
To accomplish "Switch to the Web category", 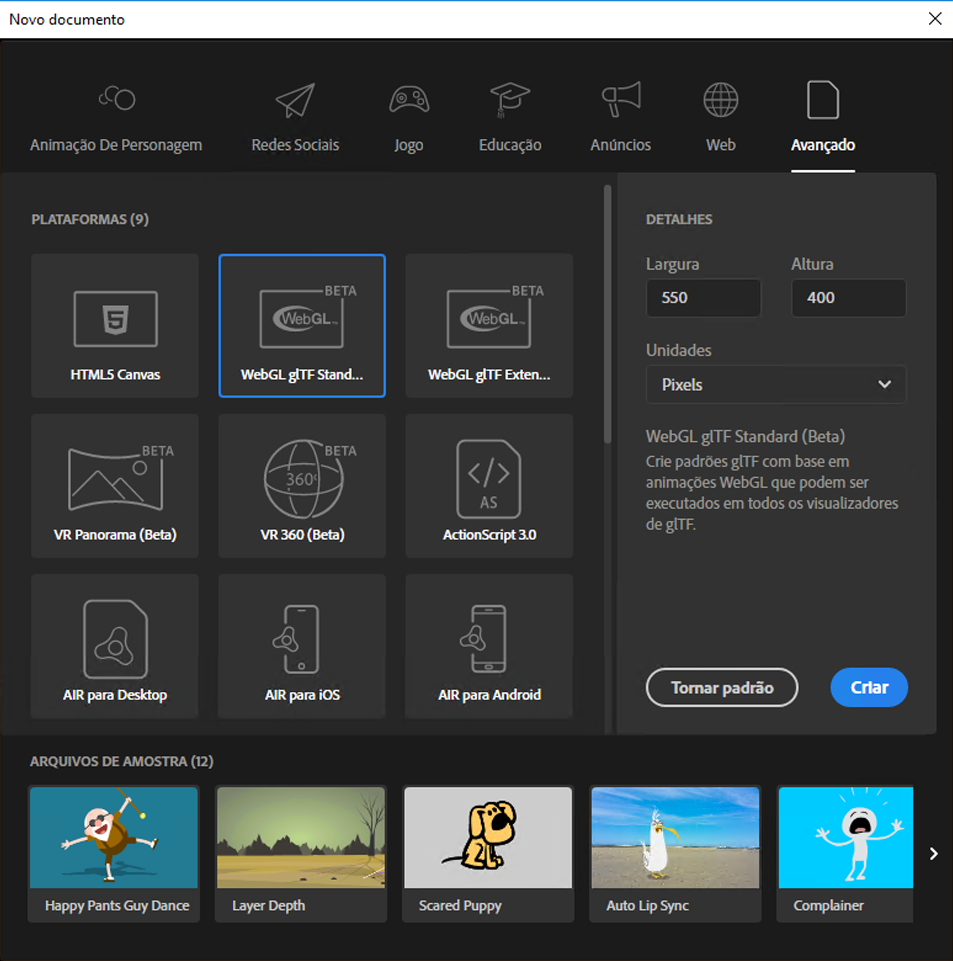I will [720, 116].
